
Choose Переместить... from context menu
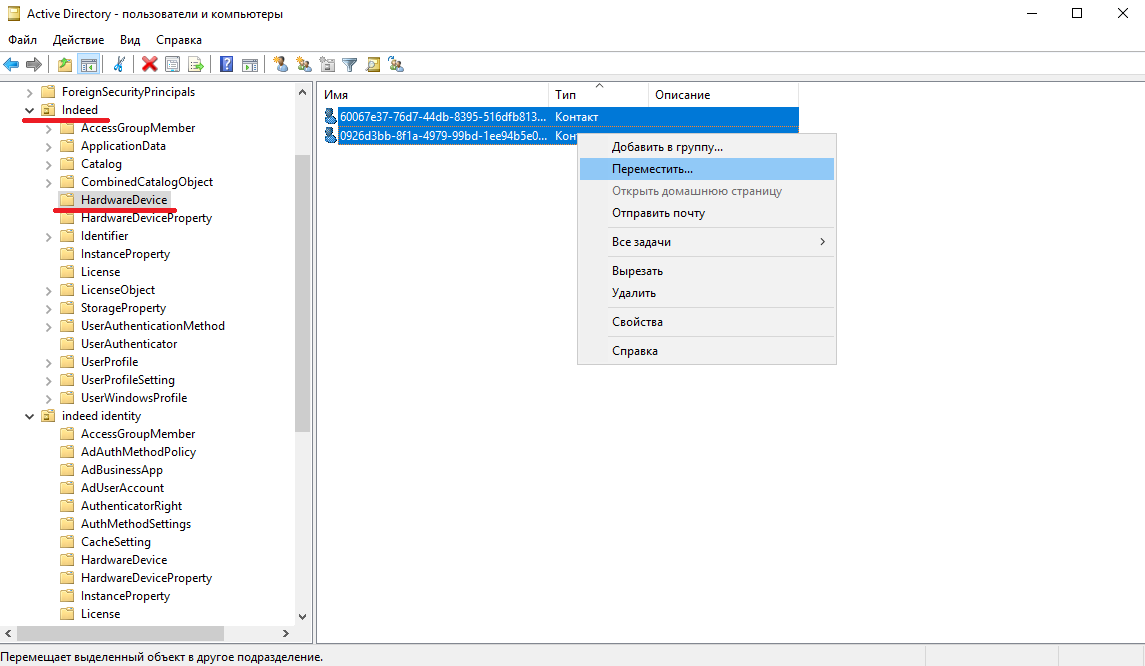click(x=652, y=169)
